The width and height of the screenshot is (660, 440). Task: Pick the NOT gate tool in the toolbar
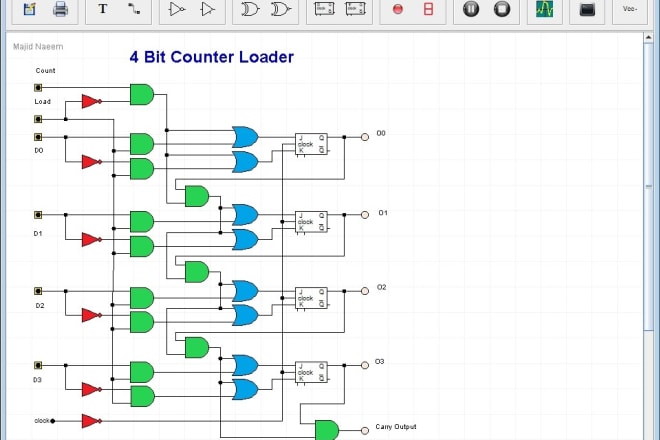(177, 9)
